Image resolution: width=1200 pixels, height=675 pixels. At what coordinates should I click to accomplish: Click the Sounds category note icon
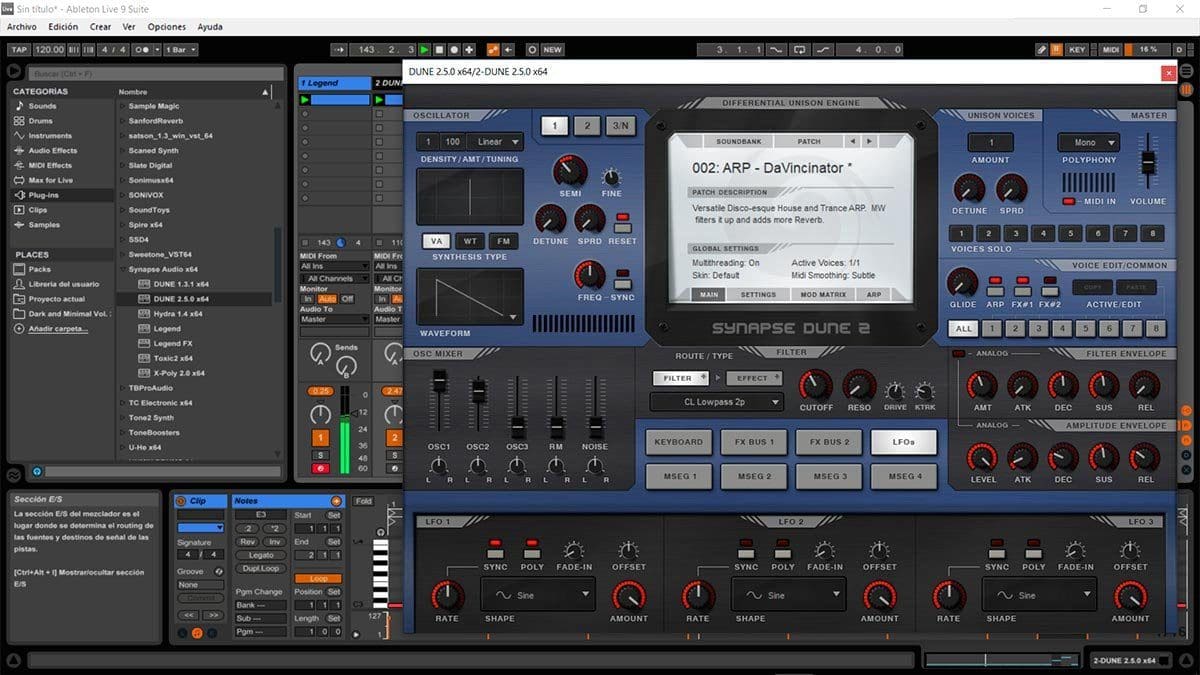coord(17,106)
